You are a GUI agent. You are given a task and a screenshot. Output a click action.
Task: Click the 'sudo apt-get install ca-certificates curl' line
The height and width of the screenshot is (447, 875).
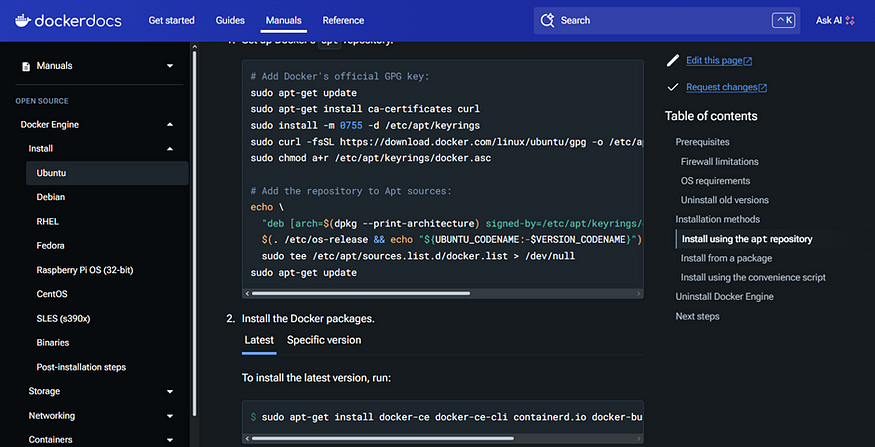(365, 109)
